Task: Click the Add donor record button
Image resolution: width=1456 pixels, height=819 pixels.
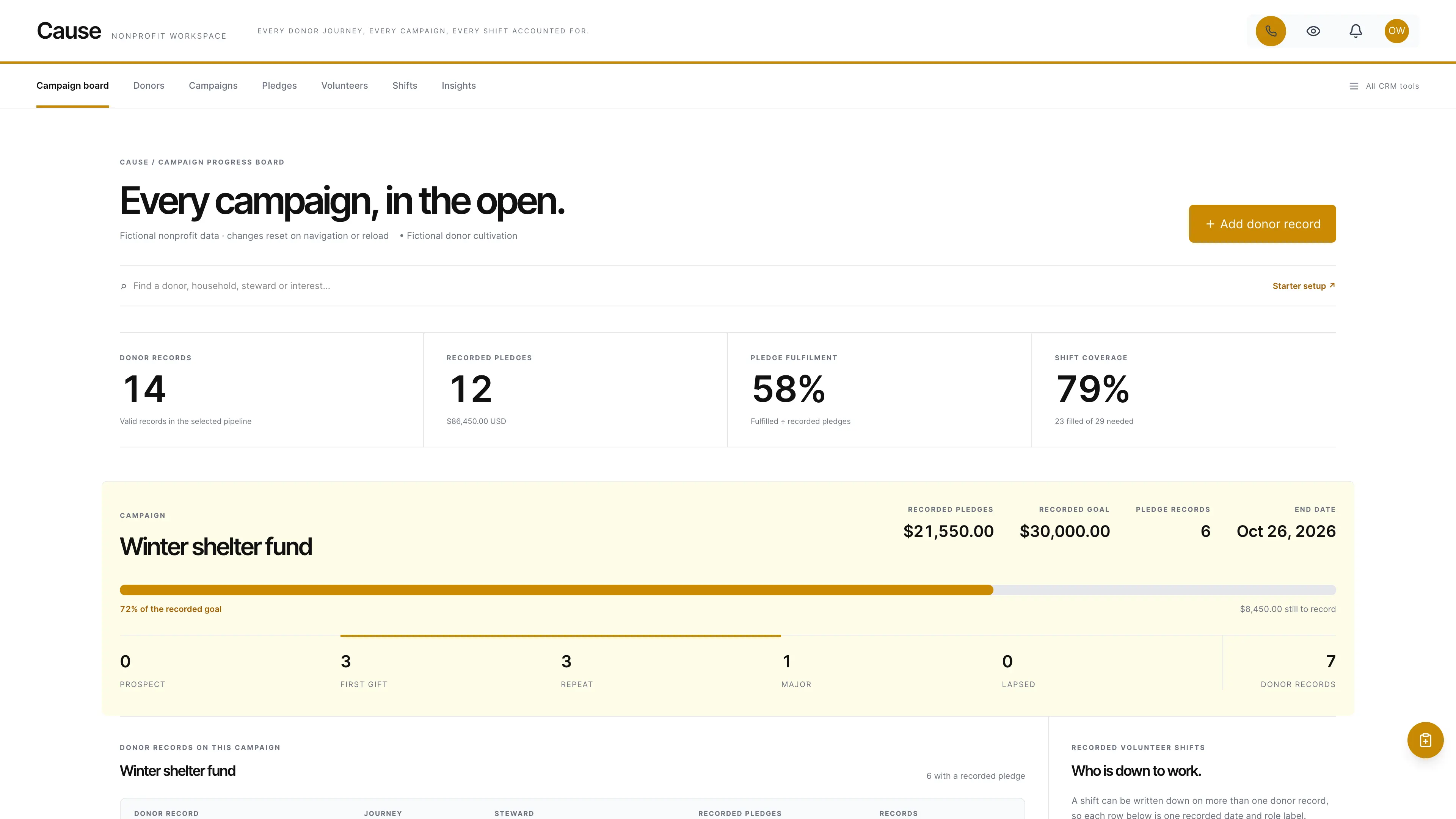Action: [1262, 224]
